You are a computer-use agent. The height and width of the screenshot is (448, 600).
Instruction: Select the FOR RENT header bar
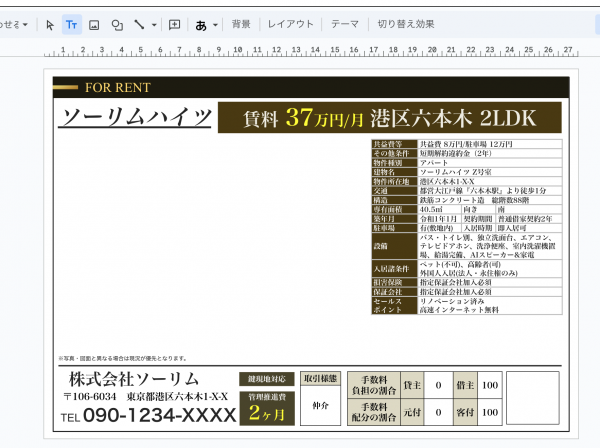click(310, 87)
